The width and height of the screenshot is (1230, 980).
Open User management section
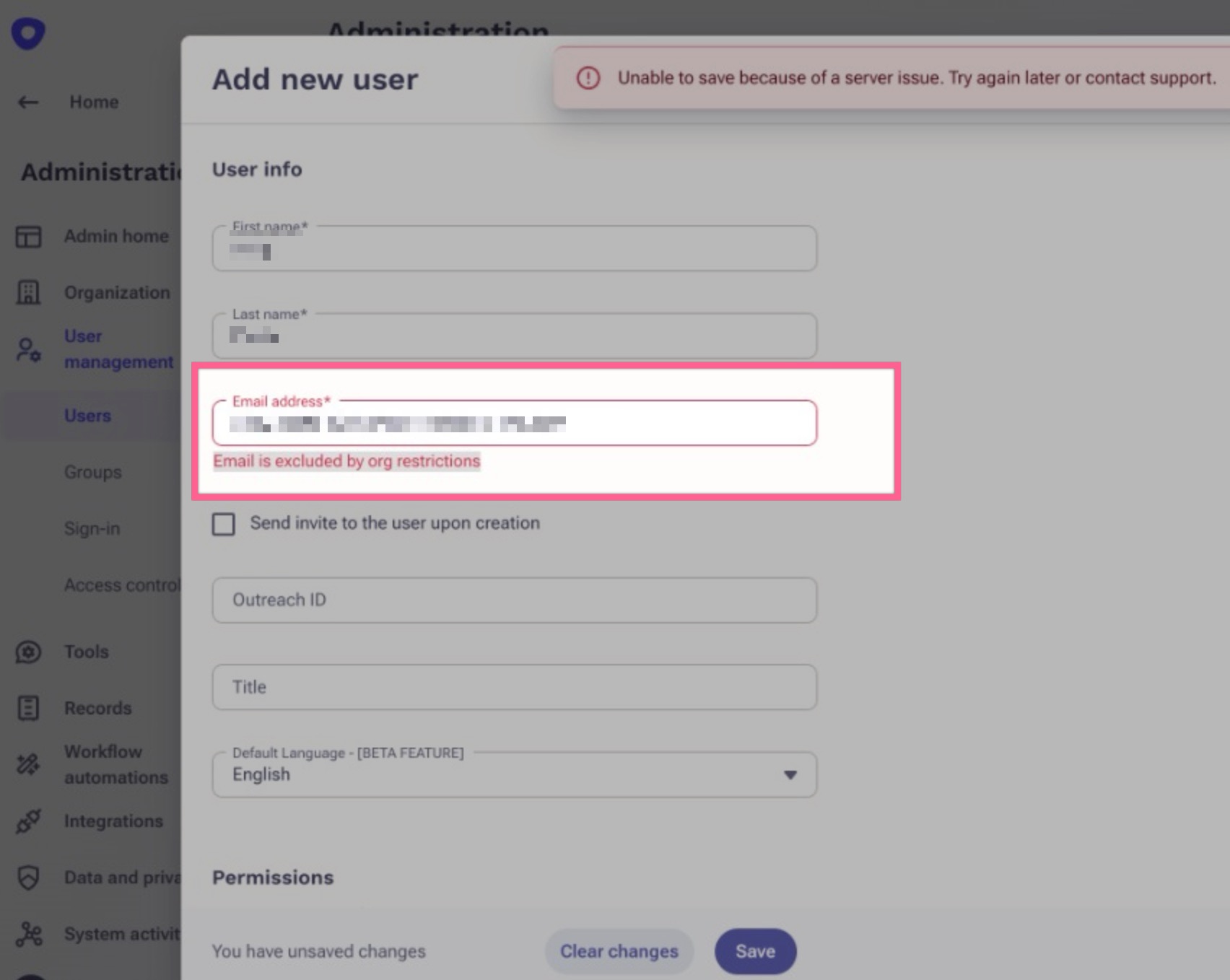[x=118, y=349]
